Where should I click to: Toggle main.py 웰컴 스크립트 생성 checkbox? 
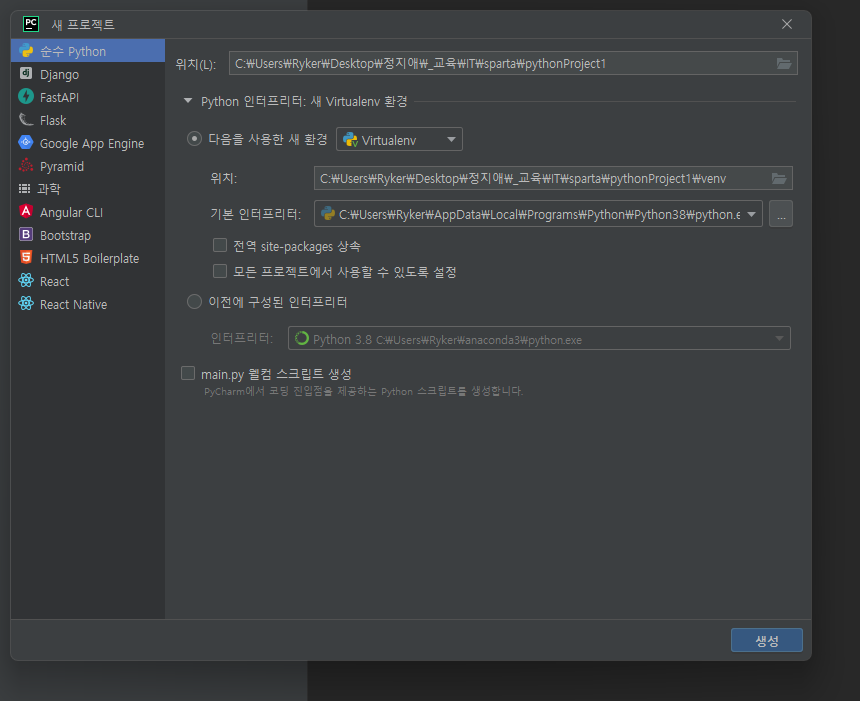188,374
